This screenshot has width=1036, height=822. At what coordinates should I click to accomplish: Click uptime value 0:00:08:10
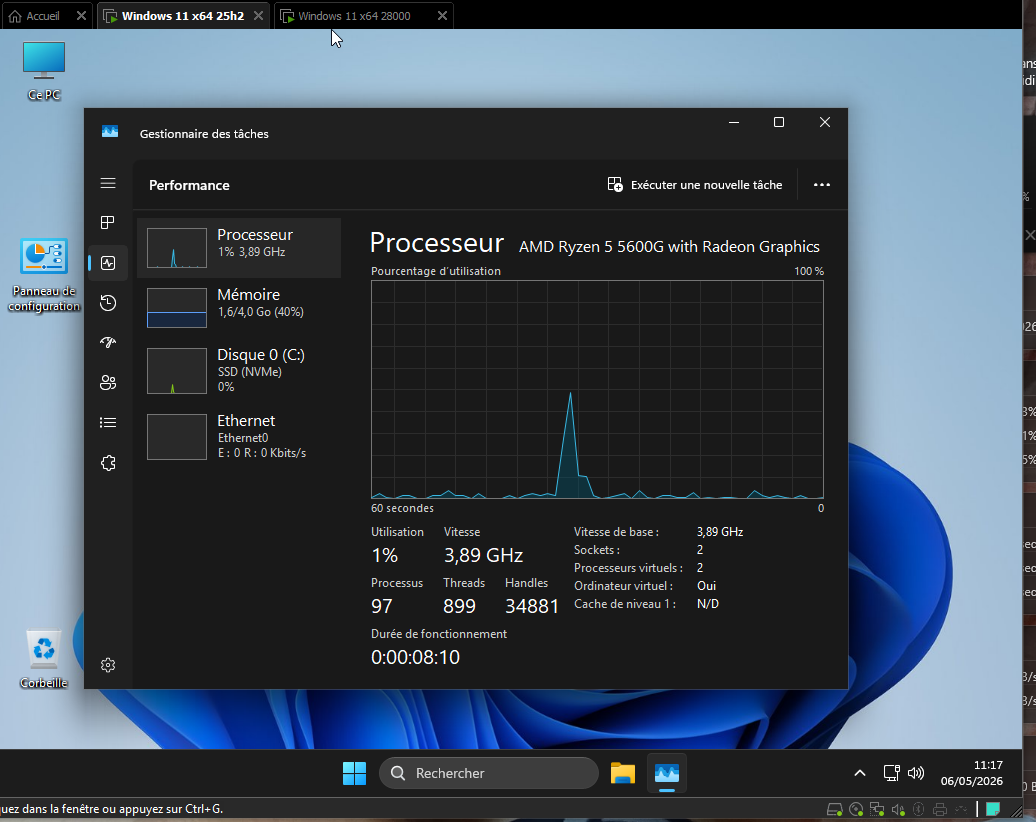(x=415, y=657)
